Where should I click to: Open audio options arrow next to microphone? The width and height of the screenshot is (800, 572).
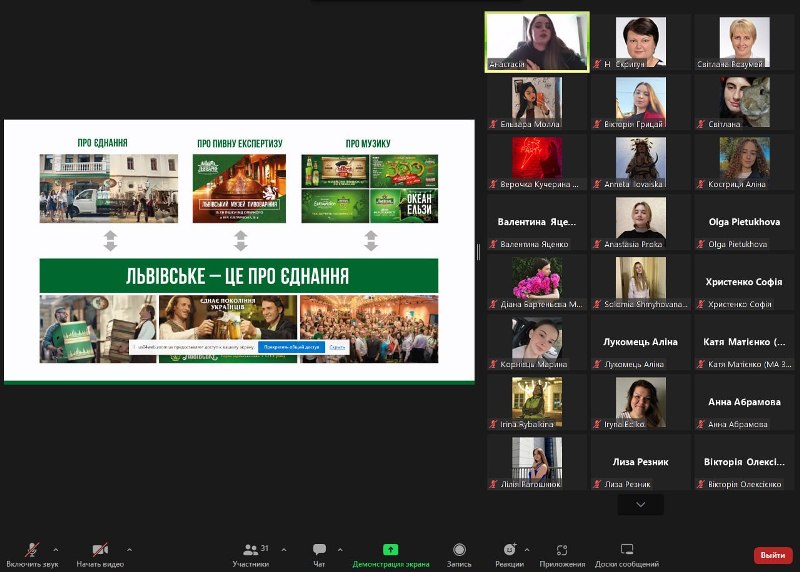56,550
